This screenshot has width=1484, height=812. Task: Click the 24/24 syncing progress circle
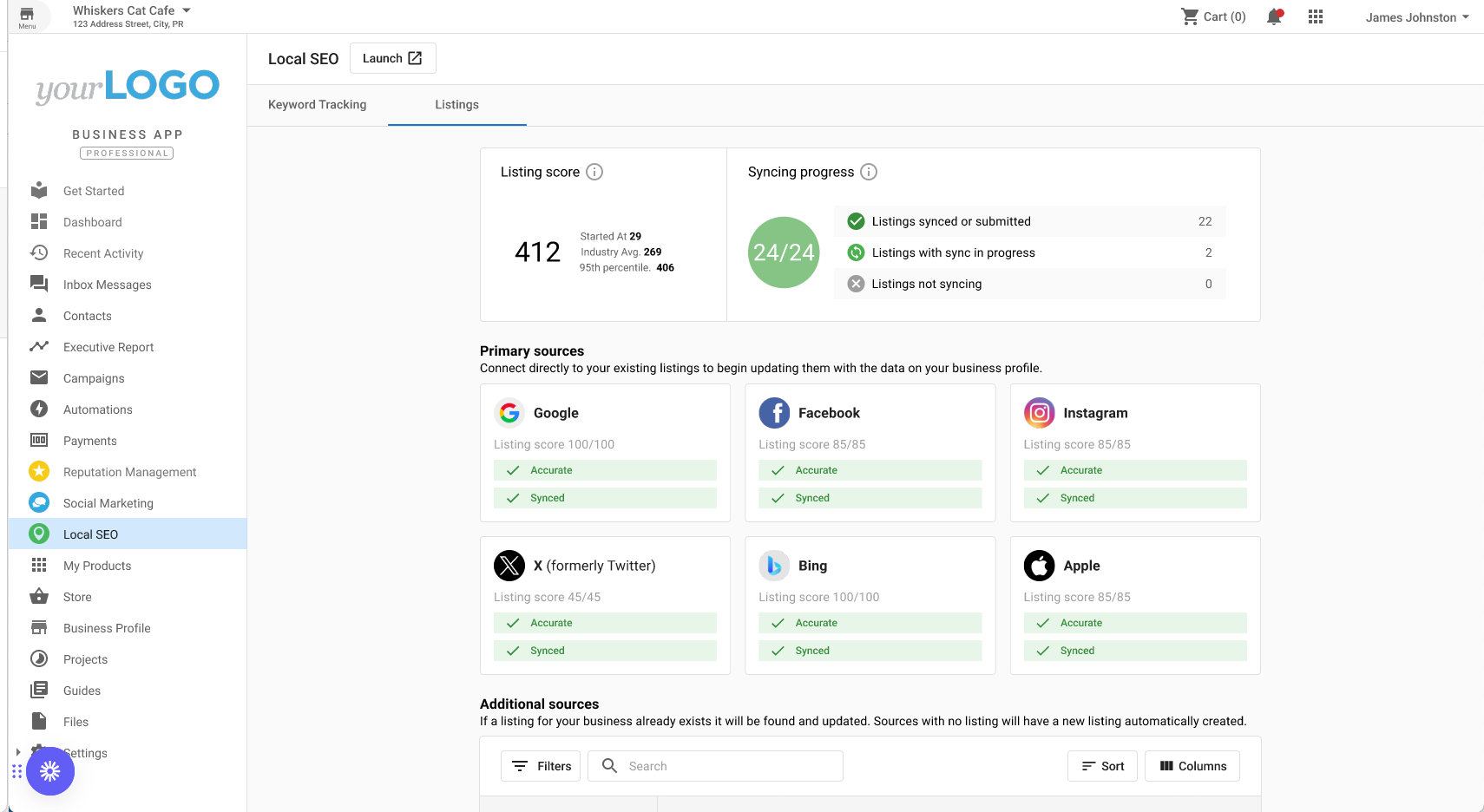click(x=784, y=252)
